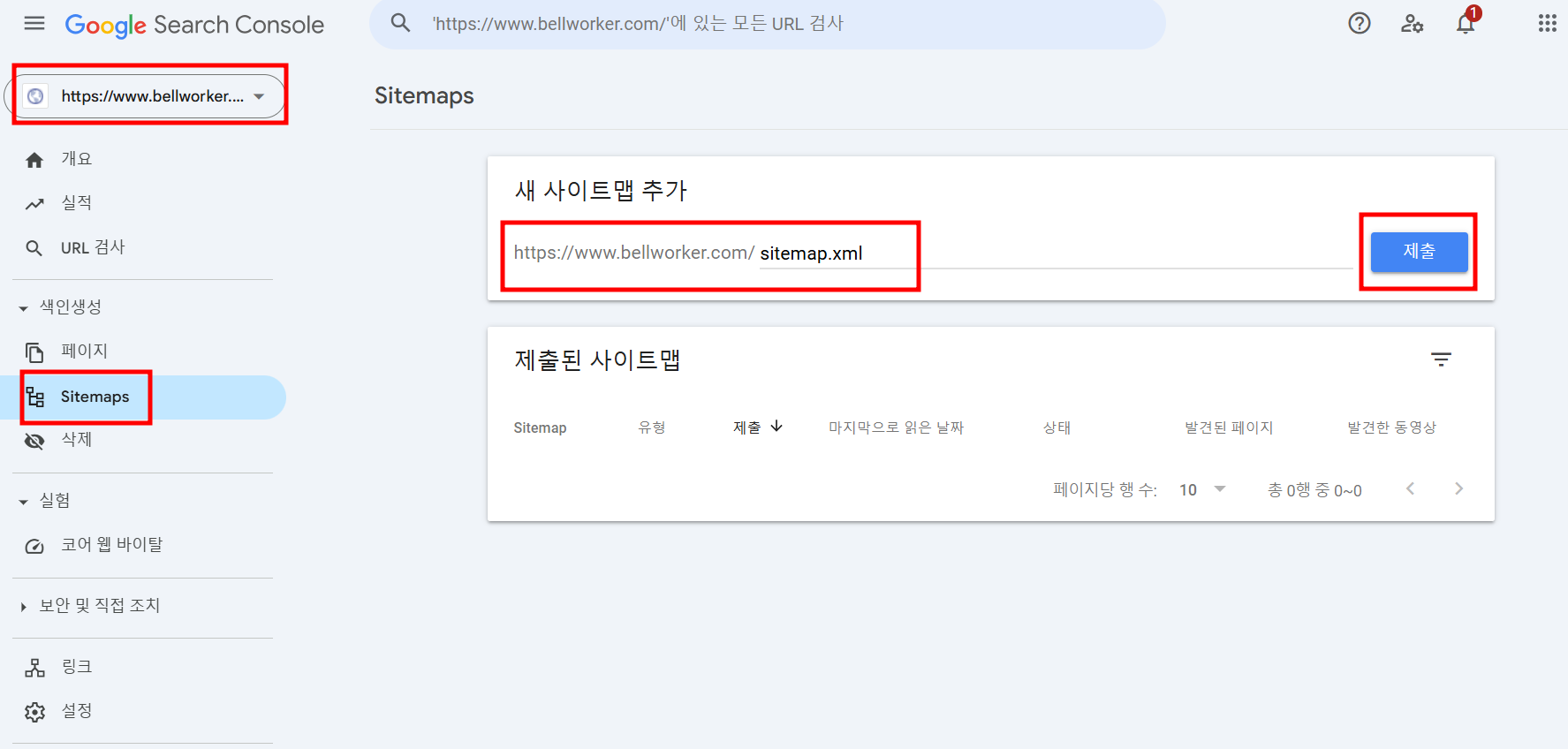Go to the next table page
Screen dimensions: 1568x749
point(1458,488)
